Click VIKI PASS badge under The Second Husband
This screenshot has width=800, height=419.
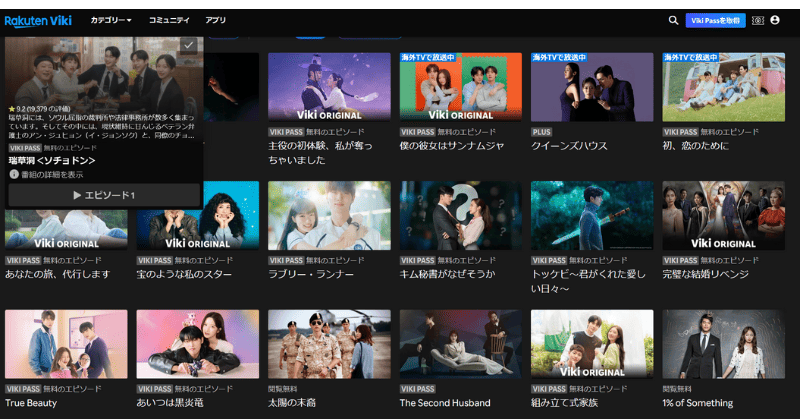pos(417,389)
